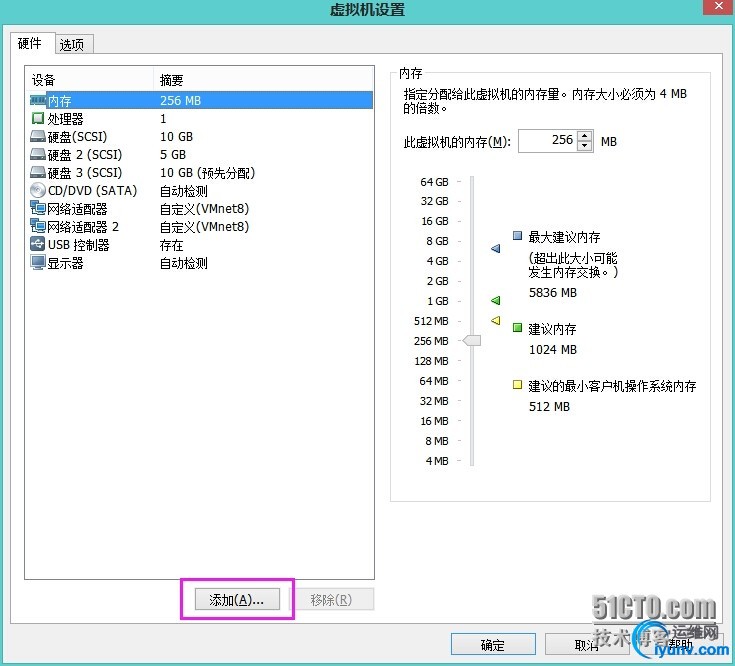Select the CD/DVD (SATA) row label
This screenshot has height=666, width=735.
pos(92,190)
